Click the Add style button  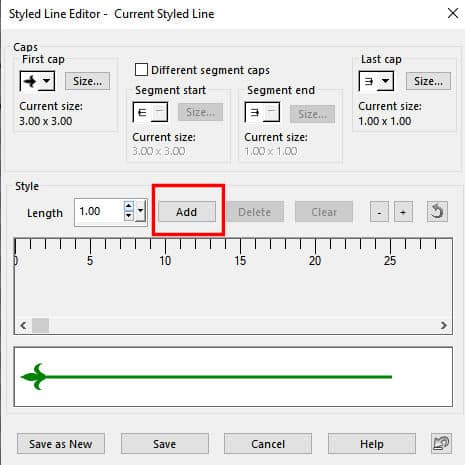click(x=187, y=212)
